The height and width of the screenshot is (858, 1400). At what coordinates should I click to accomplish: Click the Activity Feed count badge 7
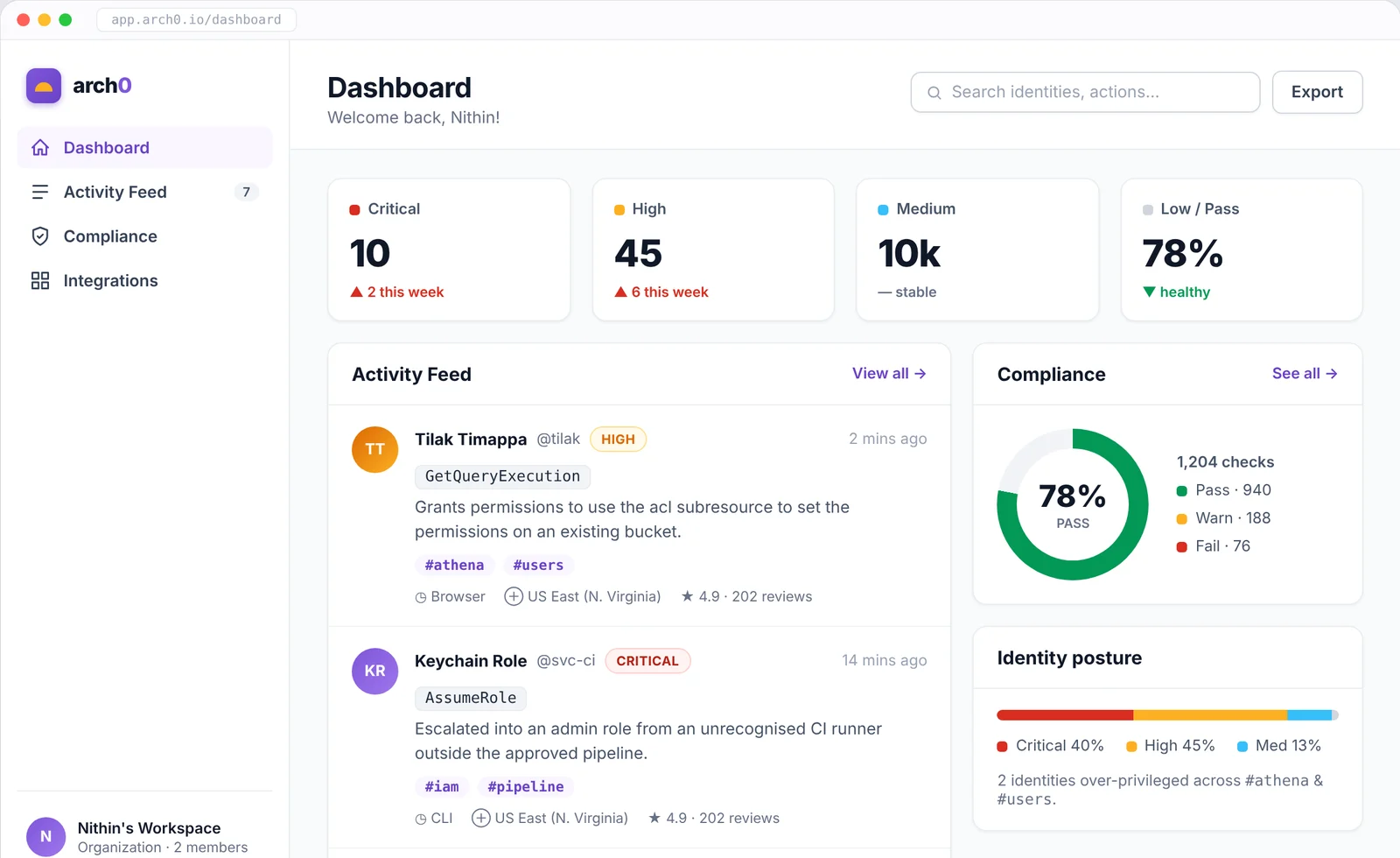[246, 193]
